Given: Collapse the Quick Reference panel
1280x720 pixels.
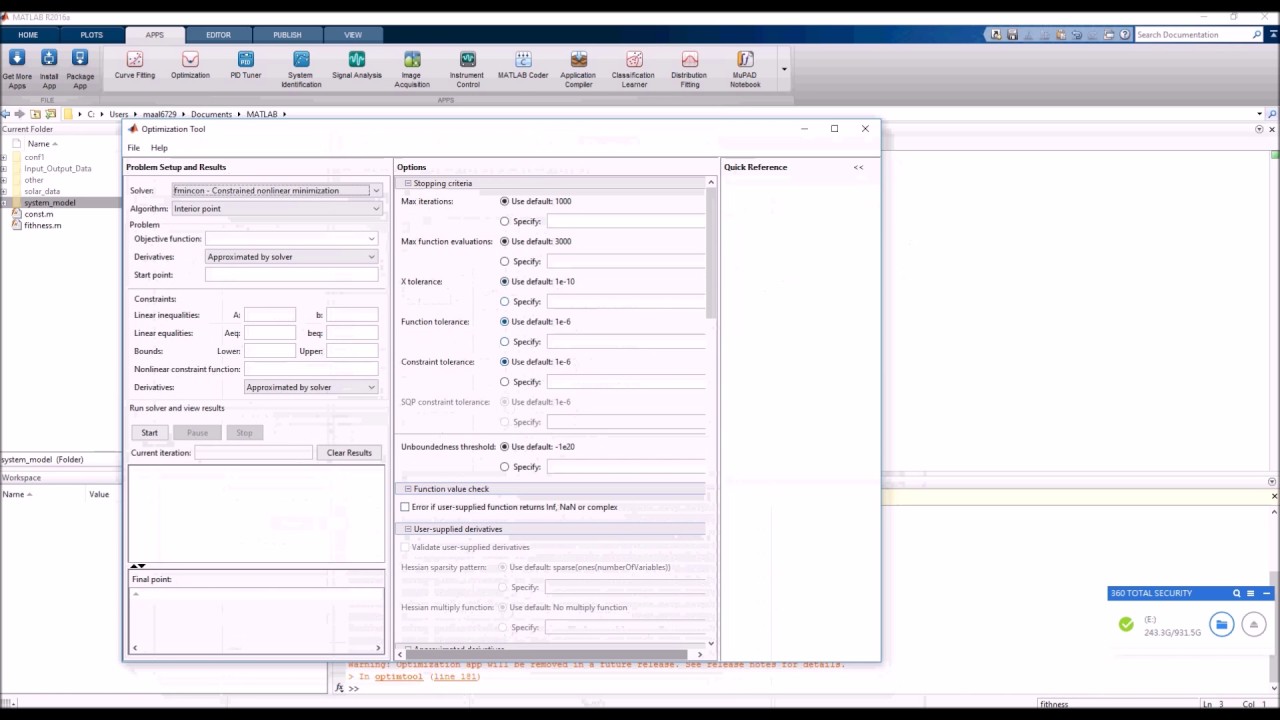Looking at the screenshot, I should (858, 167).
